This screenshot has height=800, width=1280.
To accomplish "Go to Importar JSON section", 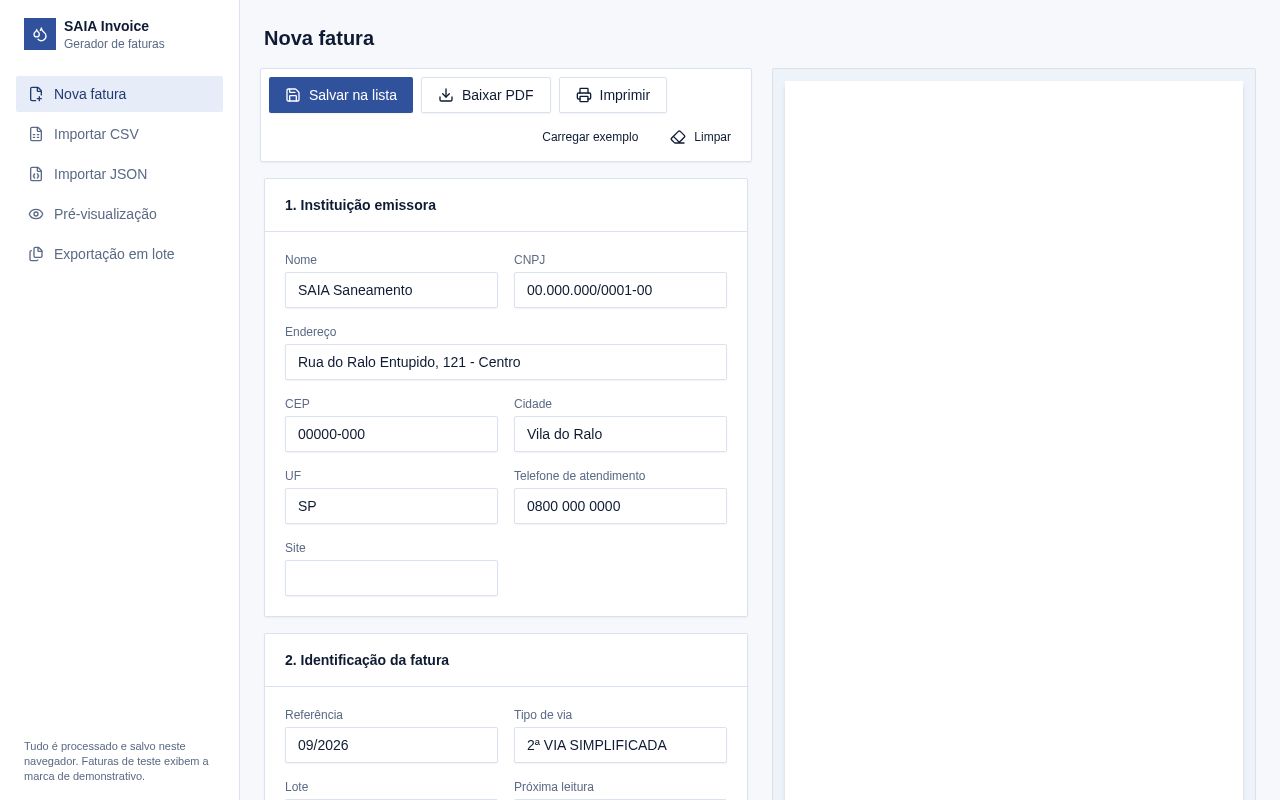I will click(x=119, y=174).
